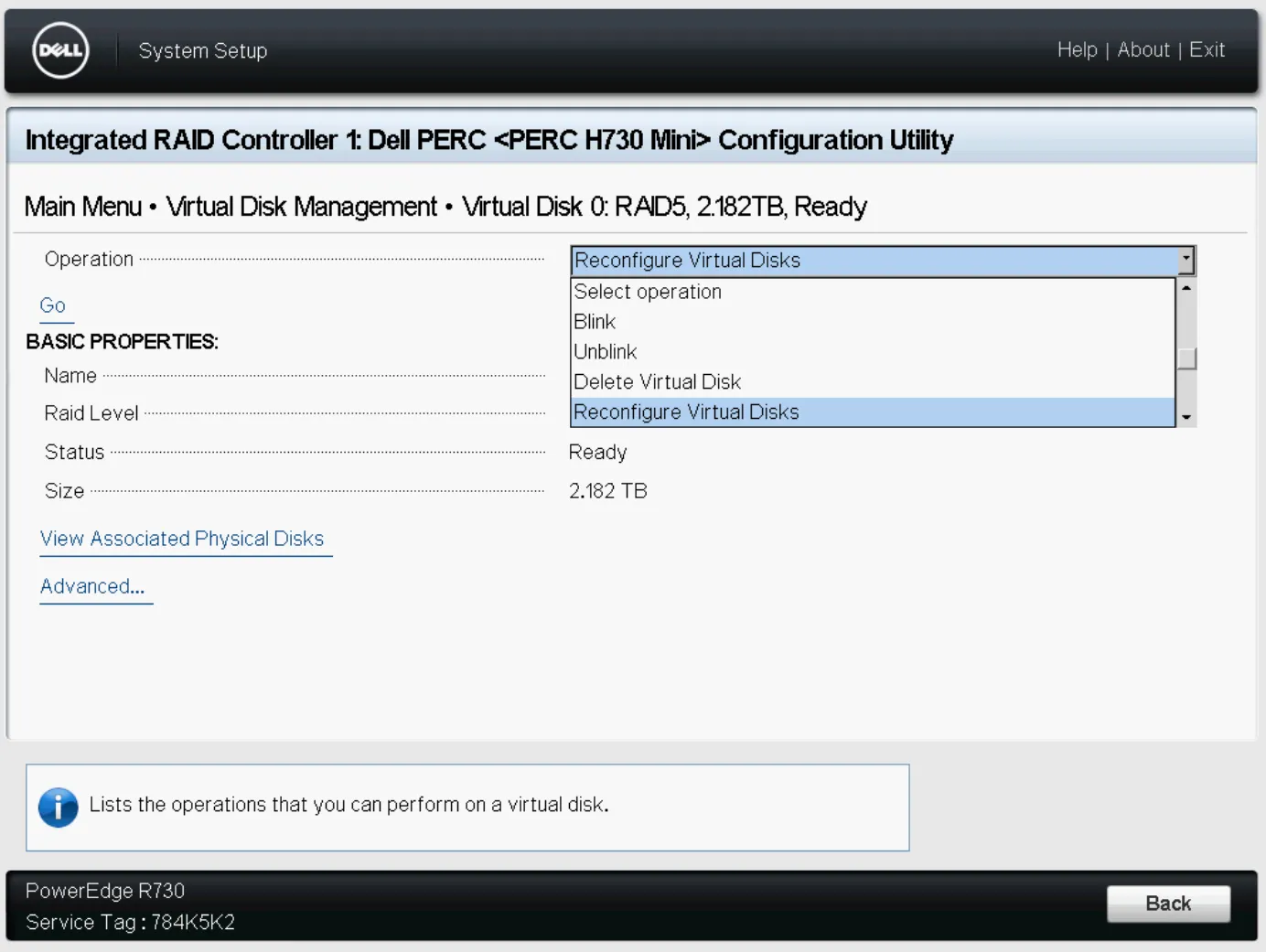Choose Delete Virtual Disk option
Image resolution: width=1266 pixels, height=952 pixels.
(873, 382)
